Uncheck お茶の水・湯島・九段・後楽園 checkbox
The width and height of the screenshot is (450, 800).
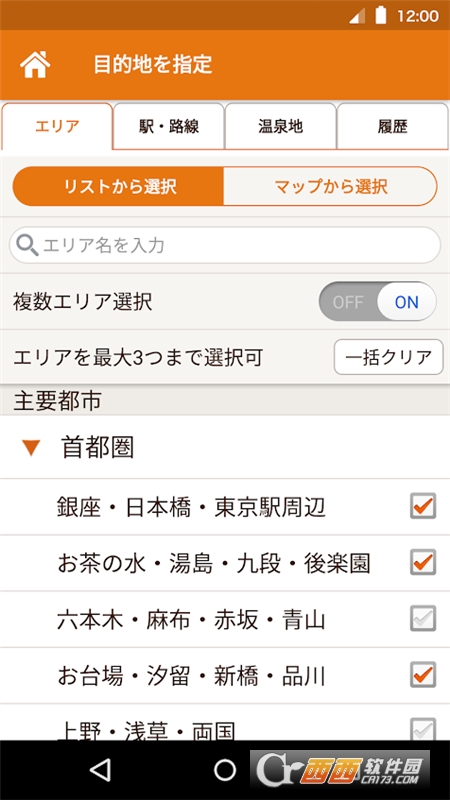pos(423,562)
